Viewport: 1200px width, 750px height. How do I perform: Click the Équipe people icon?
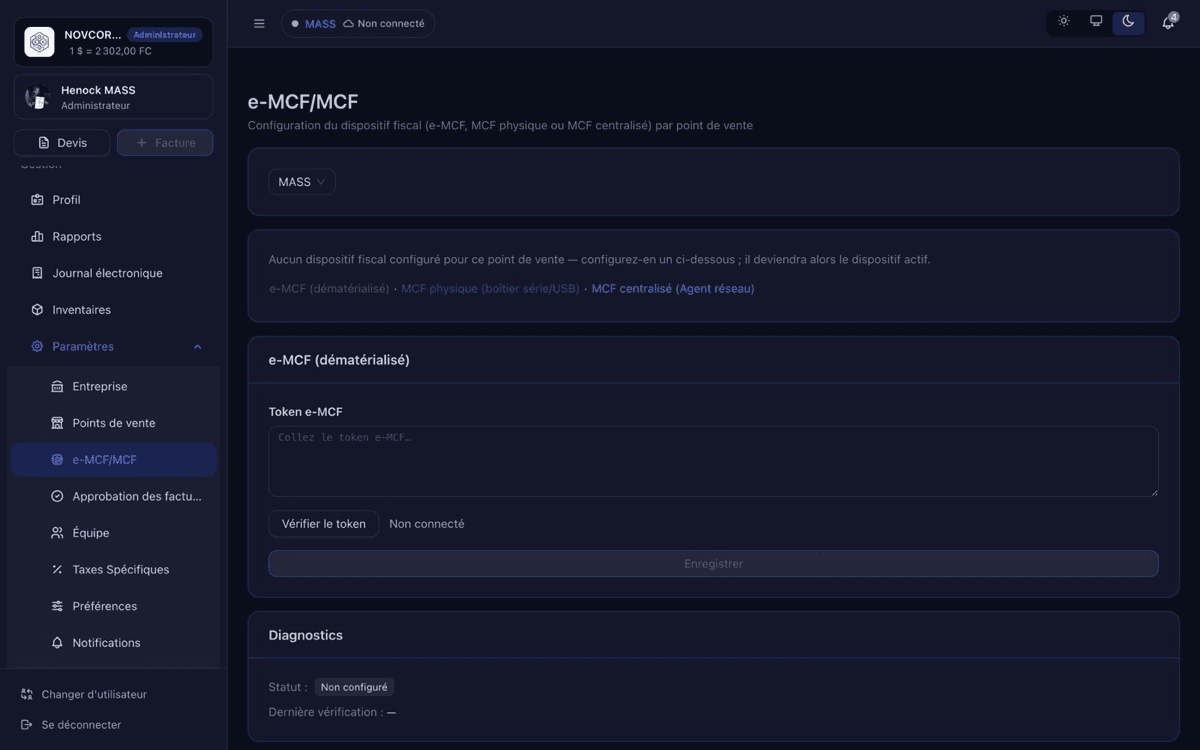[x=57, y=533]
